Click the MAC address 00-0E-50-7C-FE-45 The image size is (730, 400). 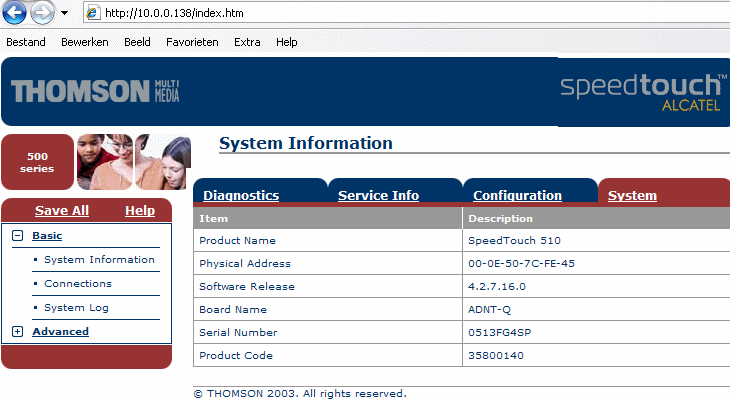tap(521, 264)
